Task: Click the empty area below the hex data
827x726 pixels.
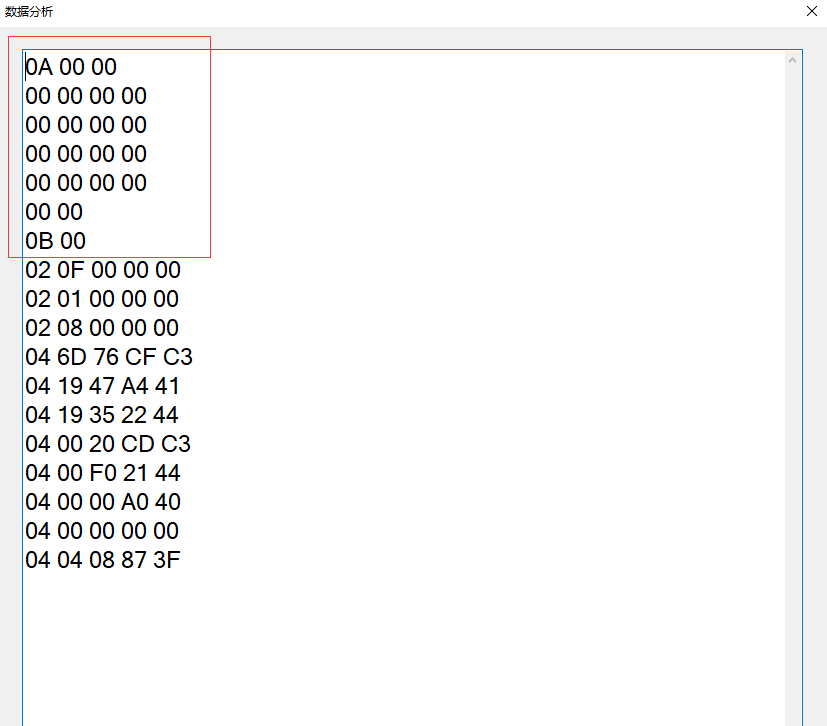Action: point(403,648)
